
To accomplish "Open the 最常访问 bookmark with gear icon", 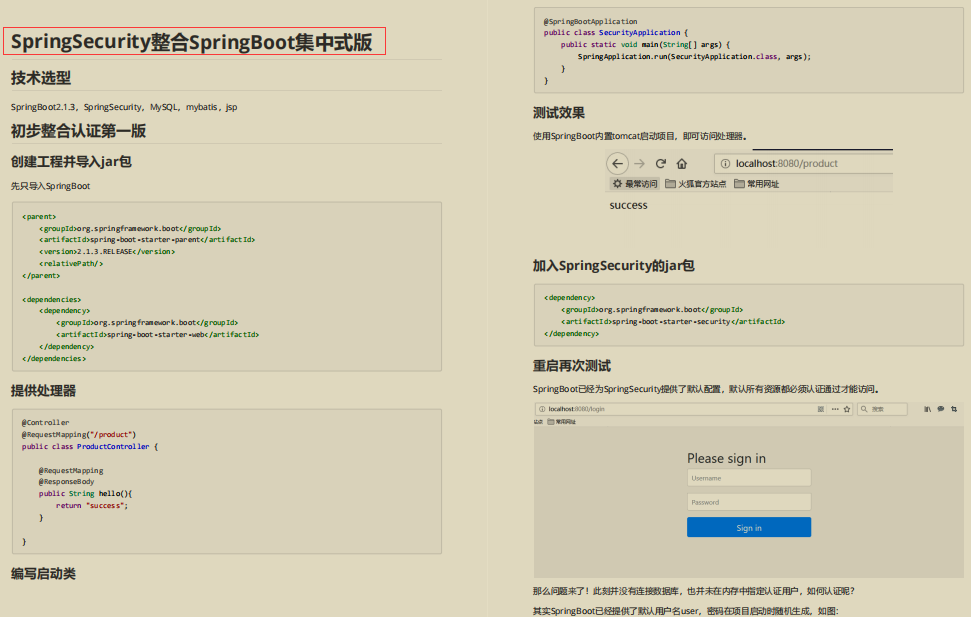I will pos(635,184).
